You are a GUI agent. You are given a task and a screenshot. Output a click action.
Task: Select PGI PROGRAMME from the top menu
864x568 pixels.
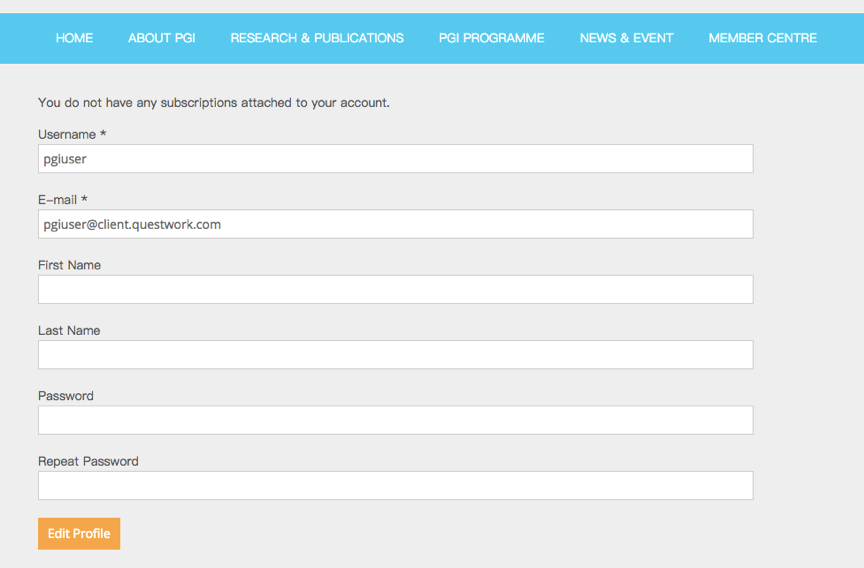tap(491, 38)
